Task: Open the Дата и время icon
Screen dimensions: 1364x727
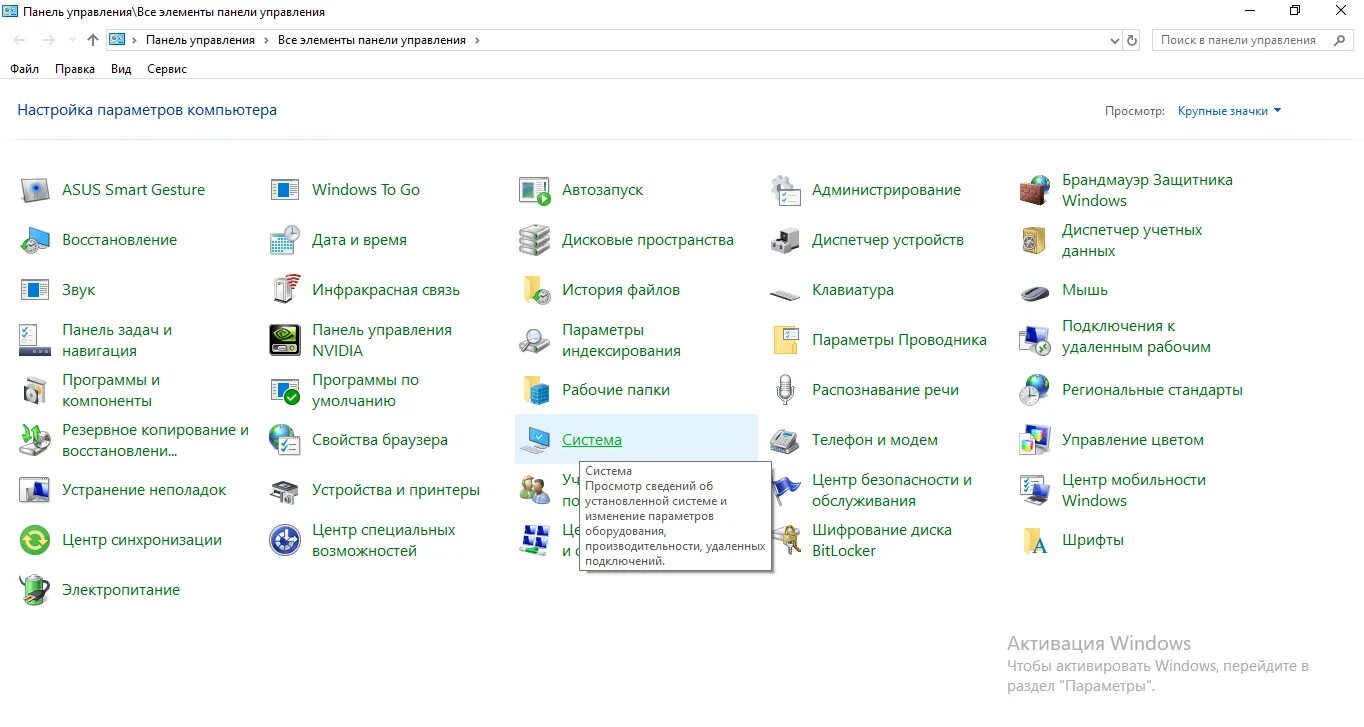Action: click(x=285, y=240)
